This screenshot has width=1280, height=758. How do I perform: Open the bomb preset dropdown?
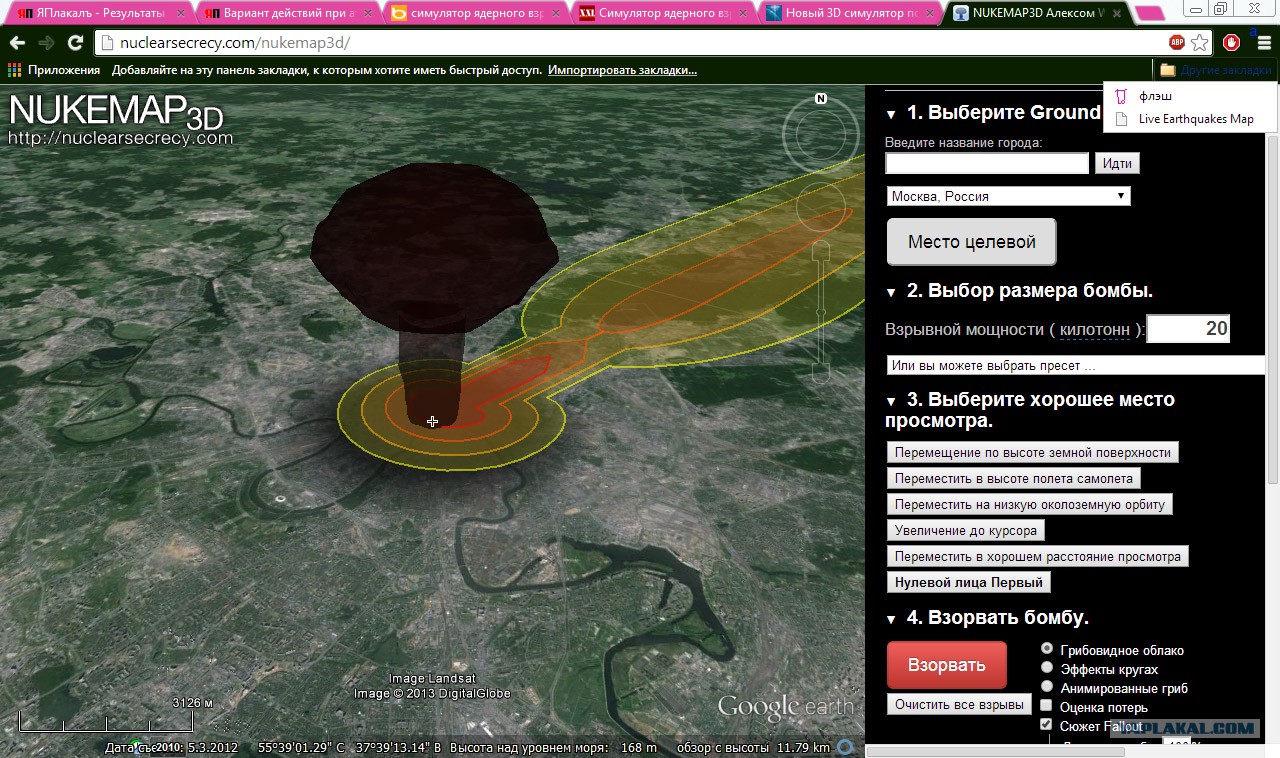pos(1076,365)
